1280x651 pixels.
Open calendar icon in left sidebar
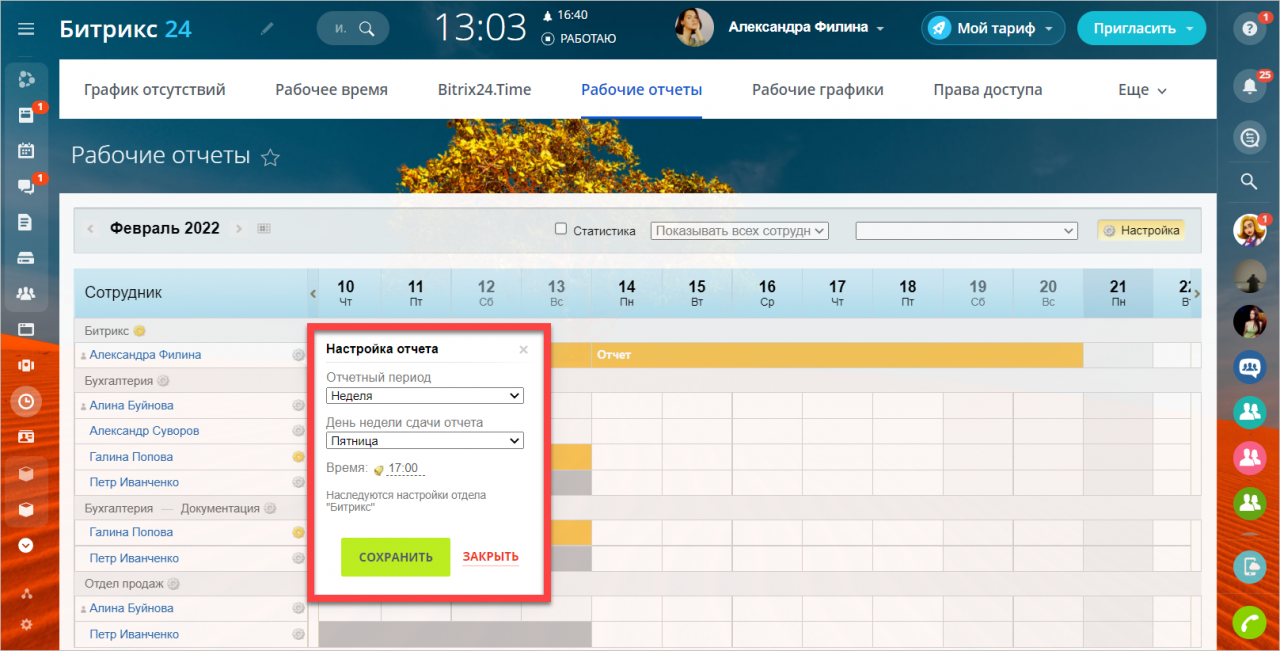pyautogui.click(x=26, y=151)
